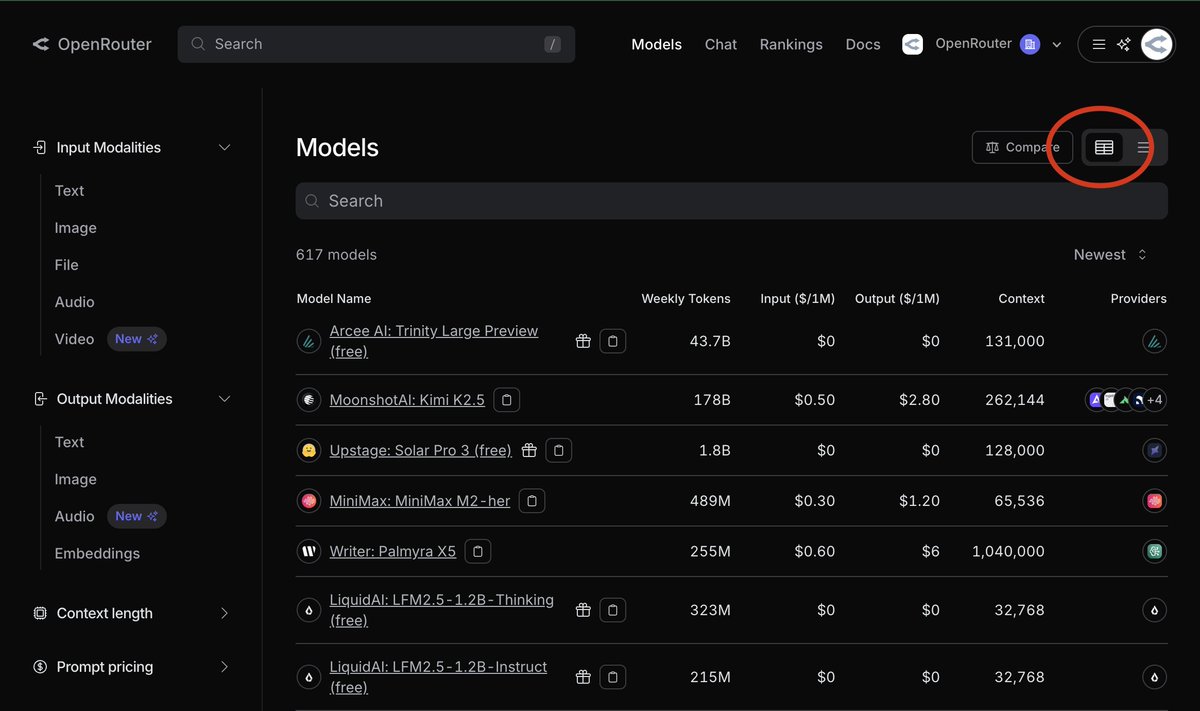Select Audio under Output Modalities
Screen dimensions: 1200x711
click(x=74, y=516)
